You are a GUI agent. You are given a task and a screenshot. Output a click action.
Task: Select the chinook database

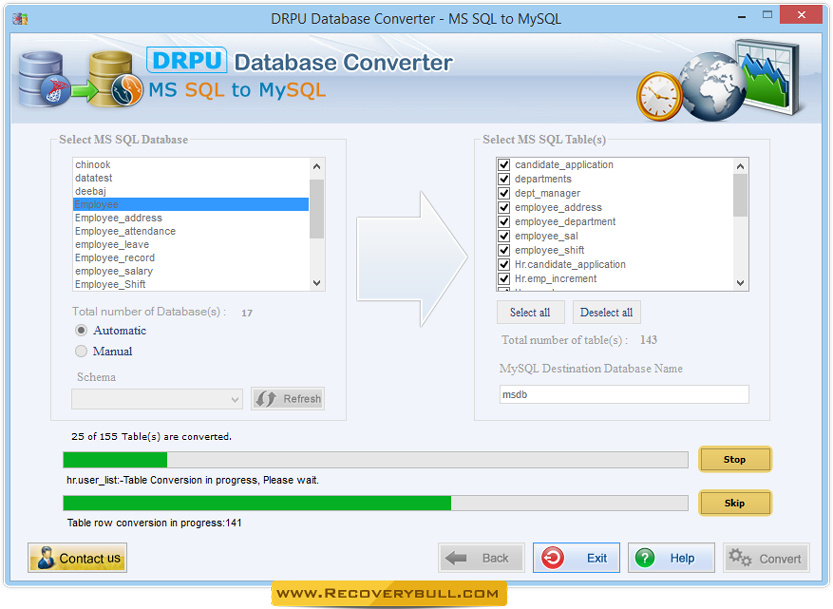[191, 165]
